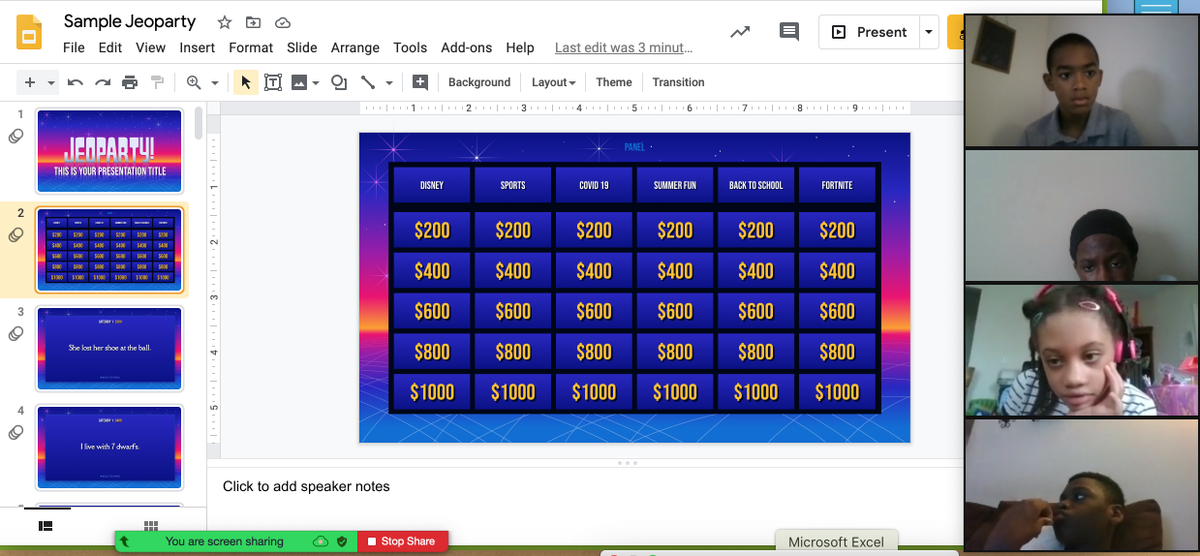Viewport: 1200px width, 556px height.
Task: Open comment history speech bubble
Action: point(789,32)
